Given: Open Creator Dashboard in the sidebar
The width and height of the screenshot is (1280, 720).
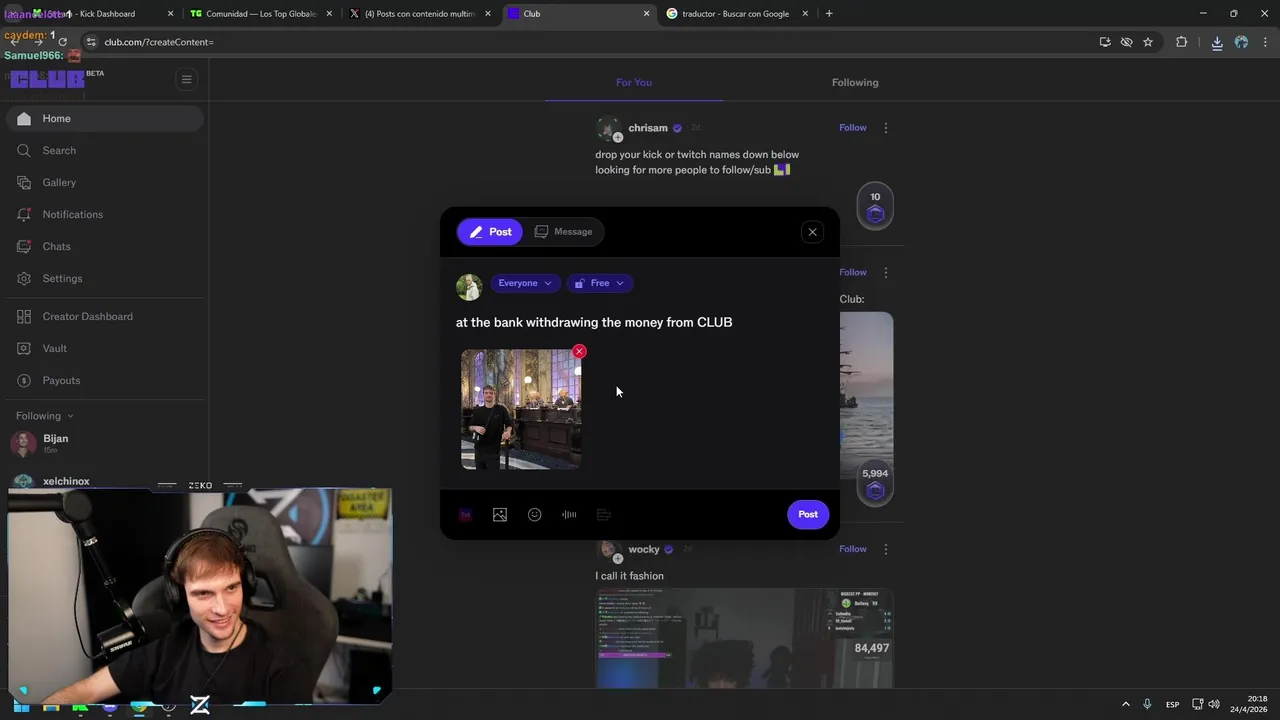Looking at the screenshot, I should point(104,316).
